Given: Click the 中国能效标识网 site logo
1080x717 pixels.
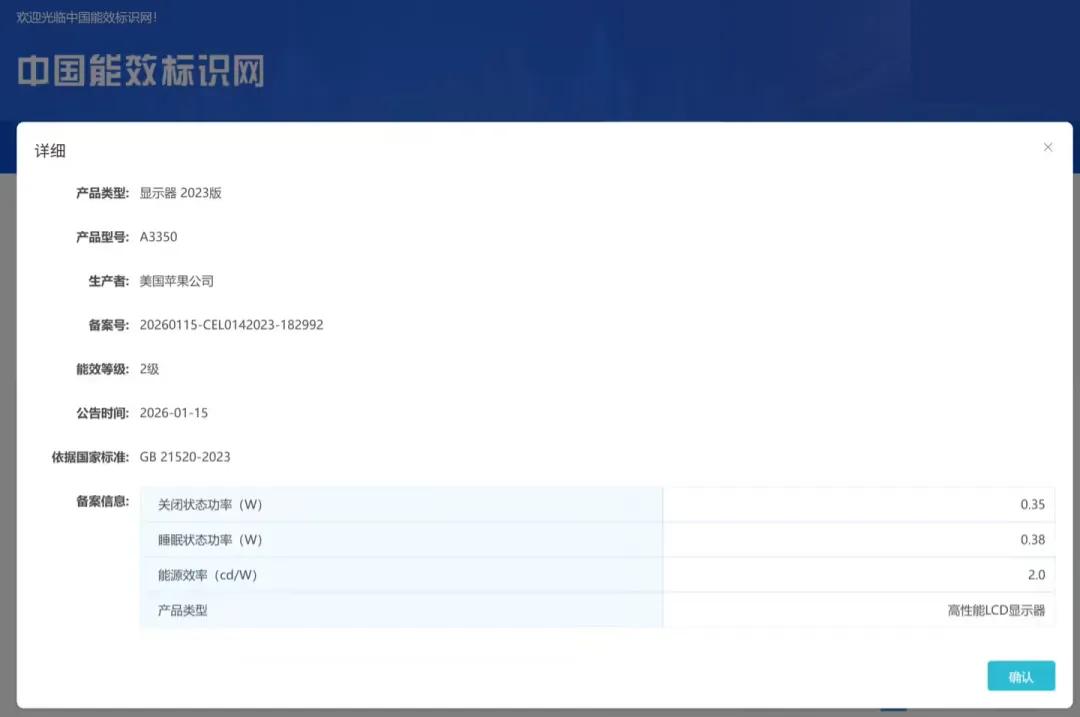Looking at the screenshot, I should click(141, 72).
